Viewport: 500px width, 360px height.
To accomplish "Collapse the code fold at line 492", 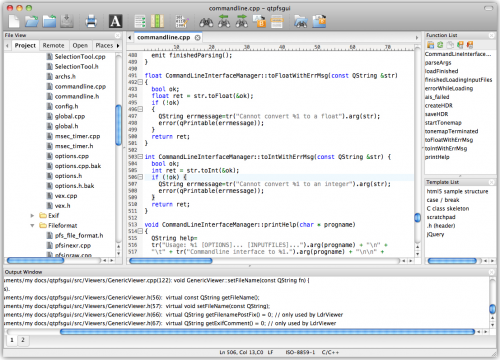I will 140,82.
